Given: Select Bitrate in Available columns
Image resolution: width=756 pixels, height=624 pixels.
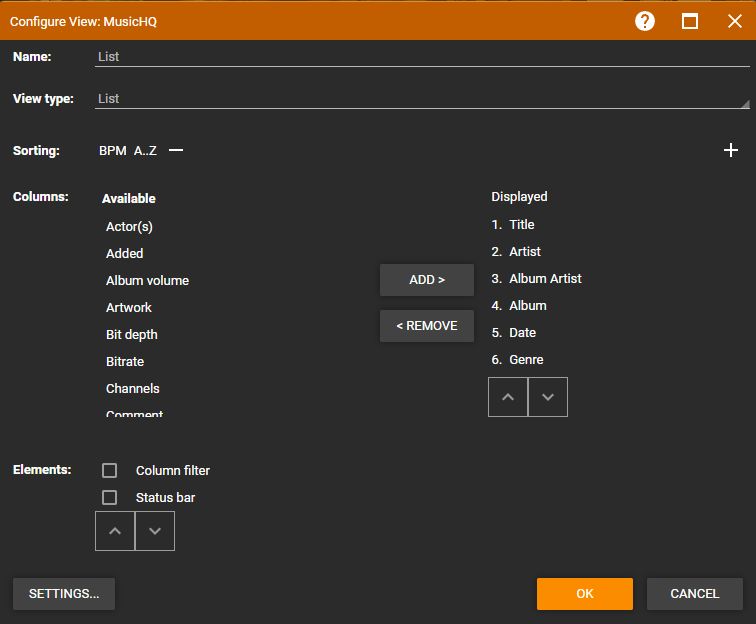Looking at the screenshot, I should 125,362.
